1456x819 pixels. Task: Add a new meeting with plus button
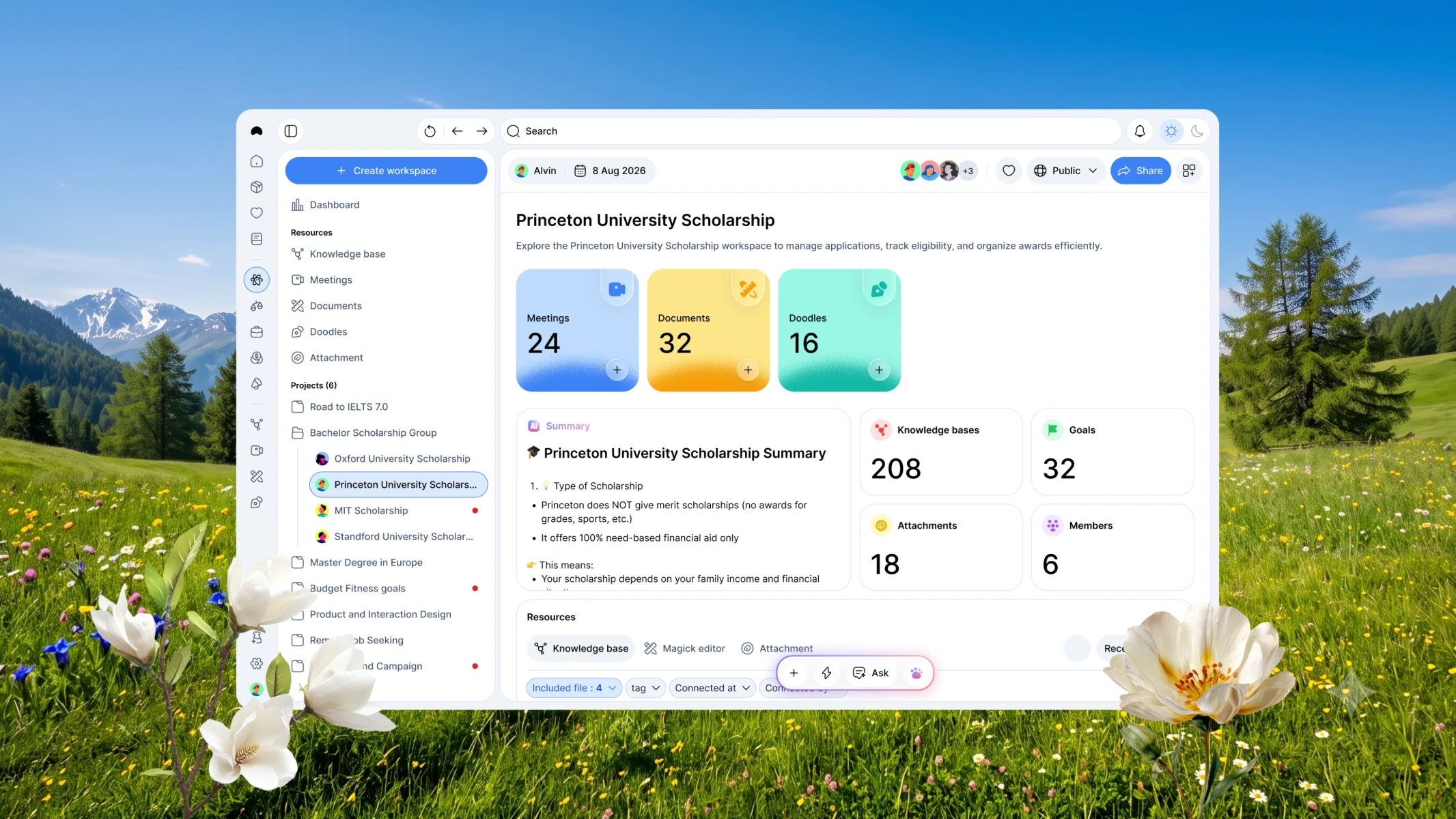pos(617,370)
